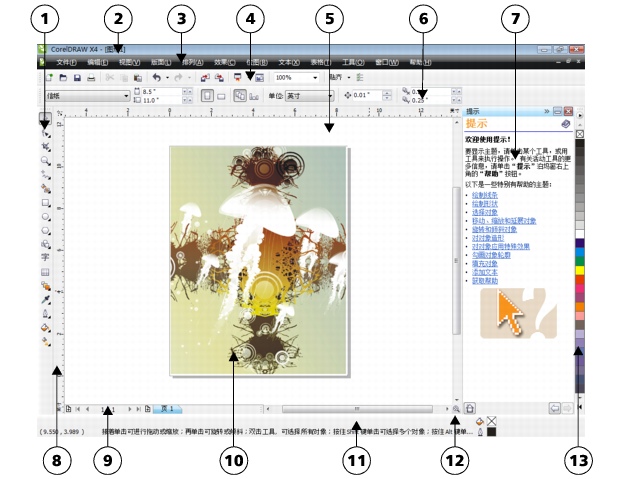Viewport: 622px width, 479px height.
Task: Open the paper type 信纸 dropdown
Action: coord(126,96)
